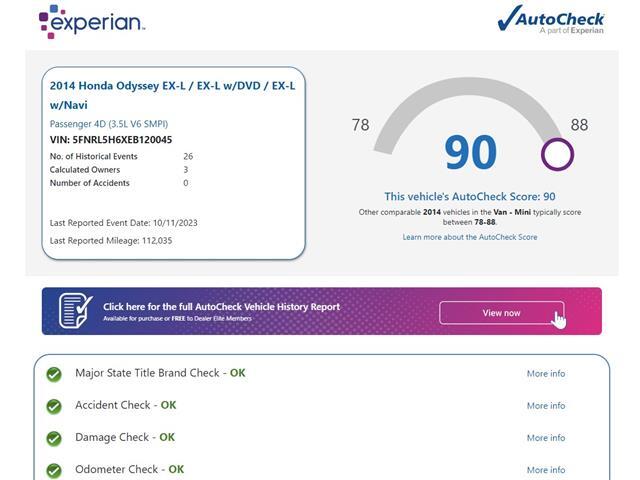The image size is (640, 480).
Task: Click green checkmark beside Major State Title Brand Check
Action: click(x=54, y=374)
